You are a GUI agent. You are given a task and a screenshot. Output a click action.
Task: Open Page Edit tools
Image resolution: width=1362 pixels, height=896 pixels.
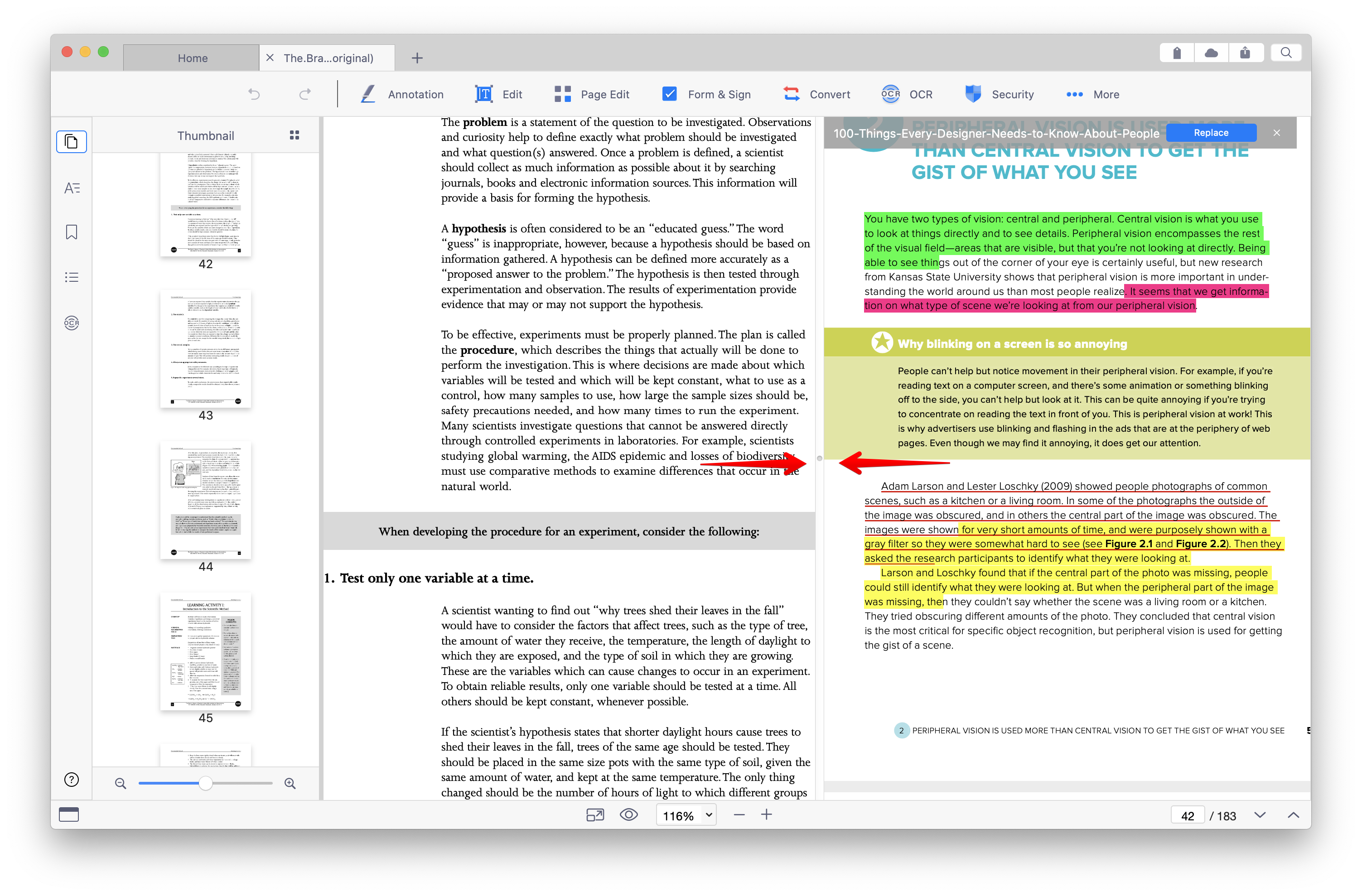pyautogui.click(x=592, y=94)
